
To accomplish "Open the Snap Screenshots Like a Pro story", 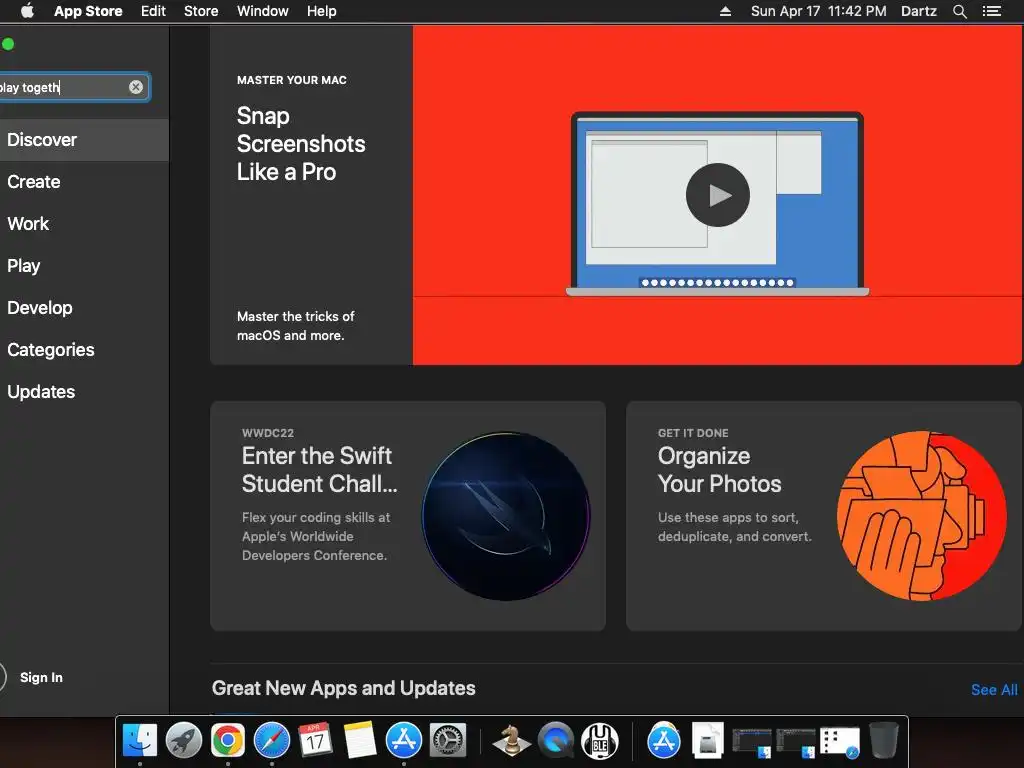I will [x=301, y=144].
